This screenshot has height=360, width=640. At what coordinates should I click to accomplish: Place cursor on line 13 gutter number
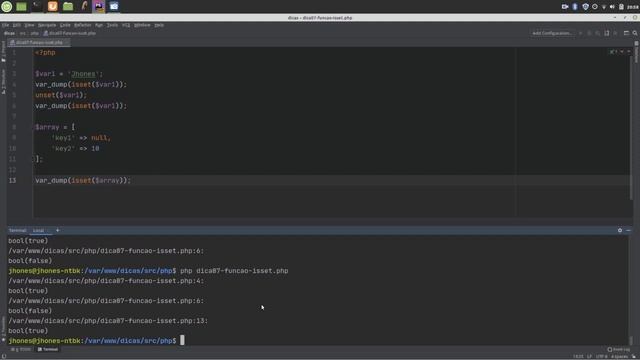tap(13, 180)
